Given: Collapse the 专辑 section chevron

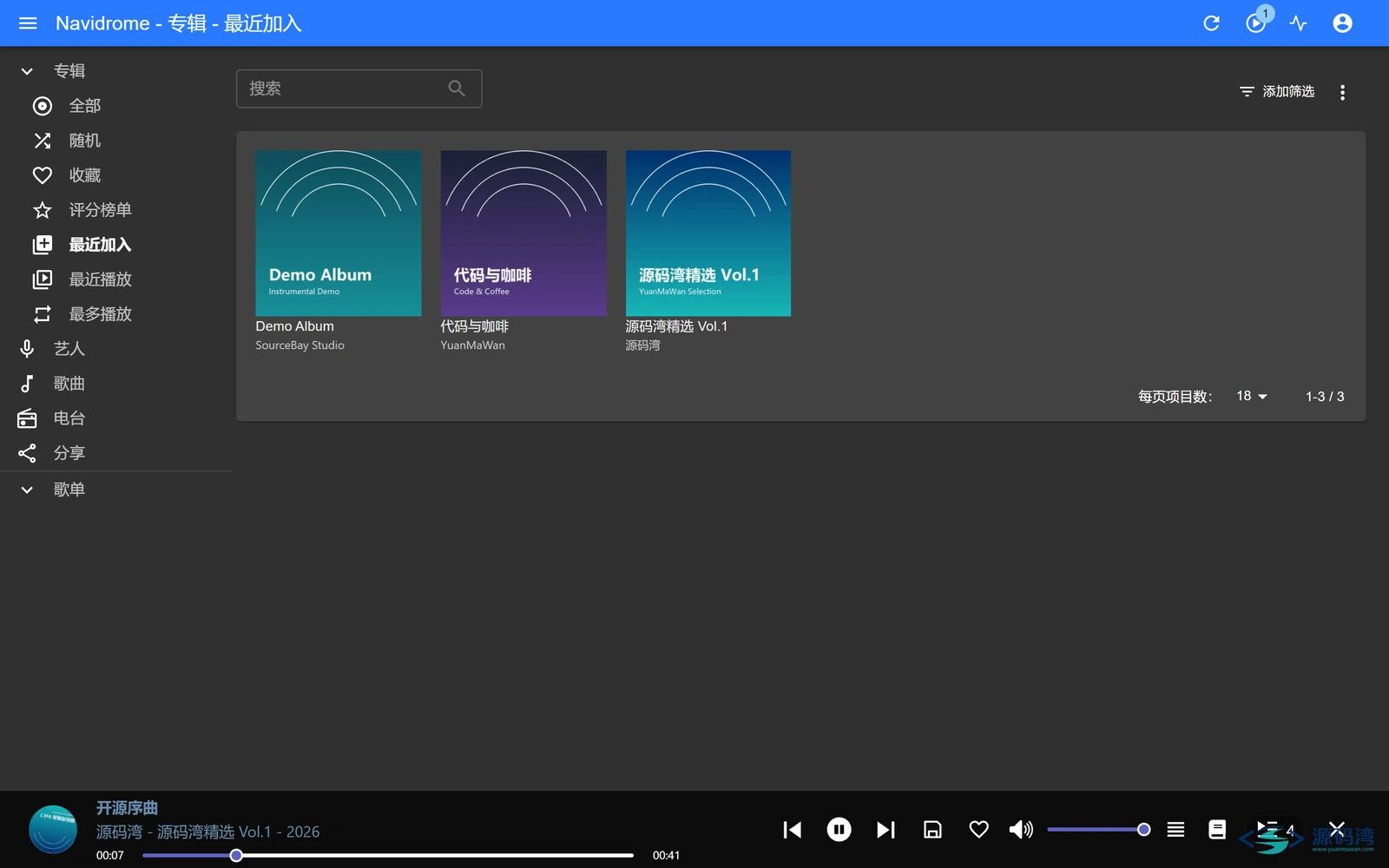Looking at the screenshot, I should pos(27,71).
